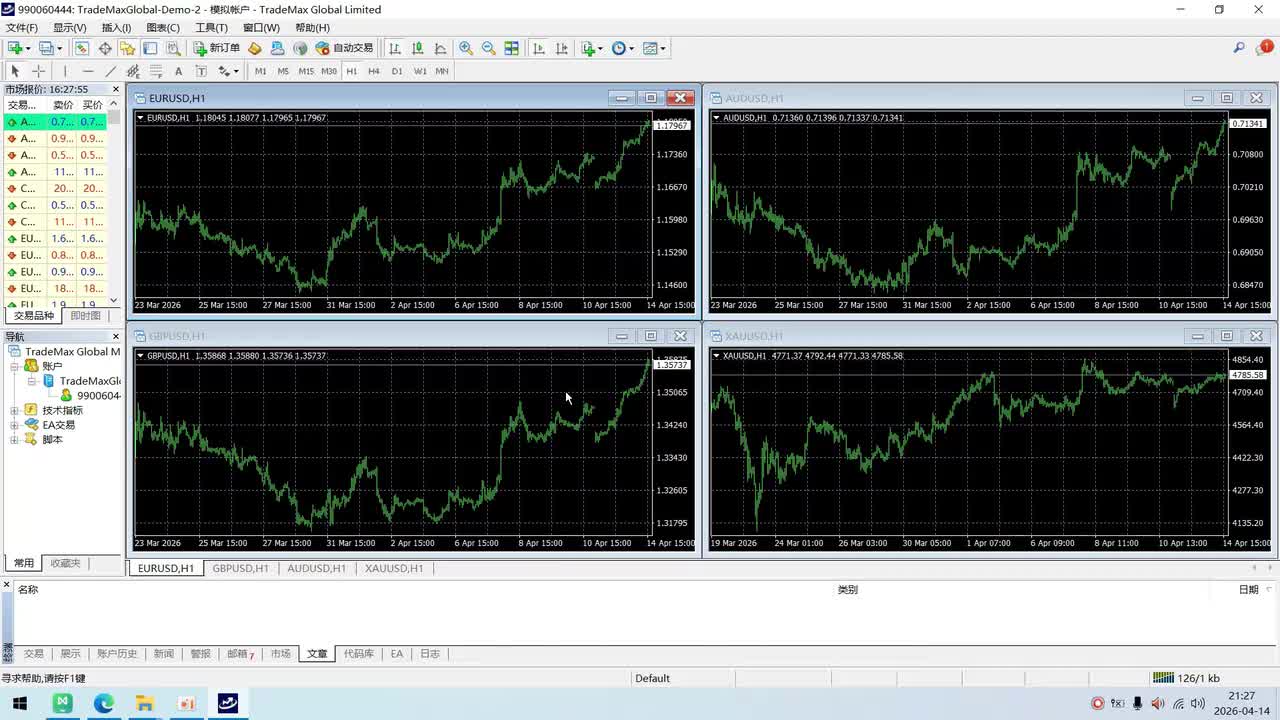Open the notification bubble icon
Screen dimensions: 1280x720
click(1263, 48)
